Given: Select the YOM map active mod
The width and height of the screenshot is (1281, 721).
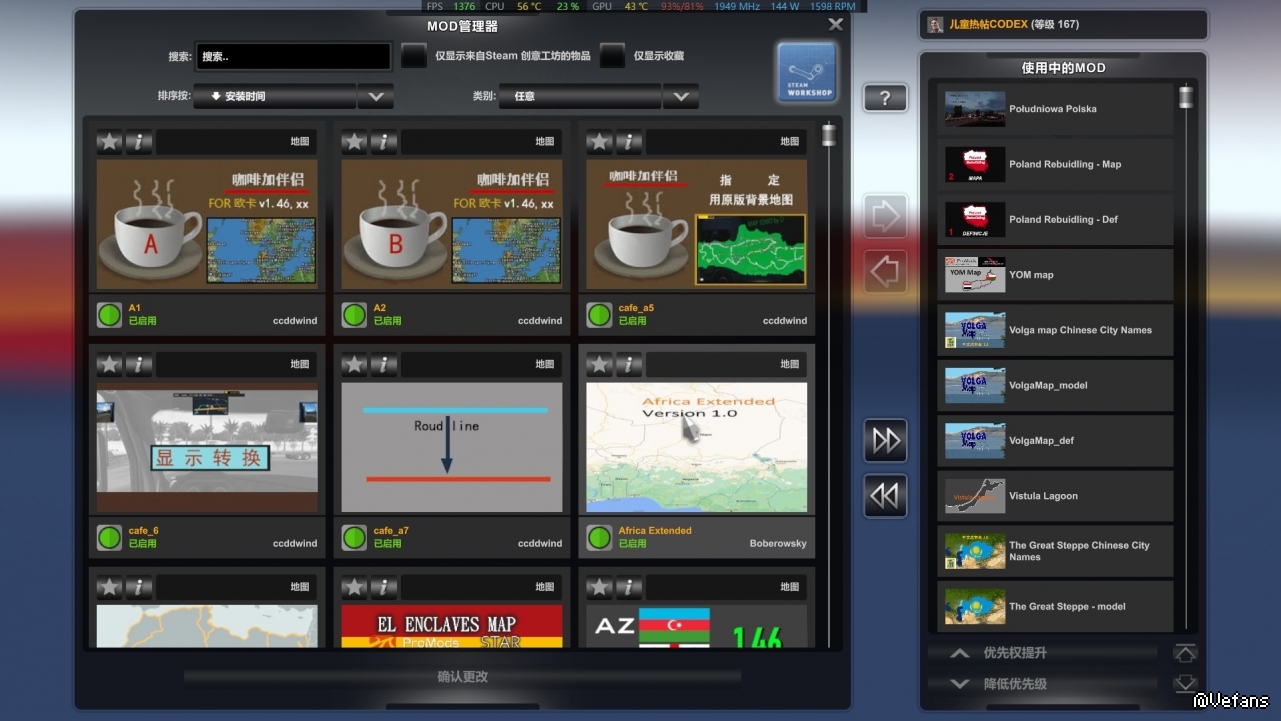Looking at the screenshot, I should pos(1055,275).
